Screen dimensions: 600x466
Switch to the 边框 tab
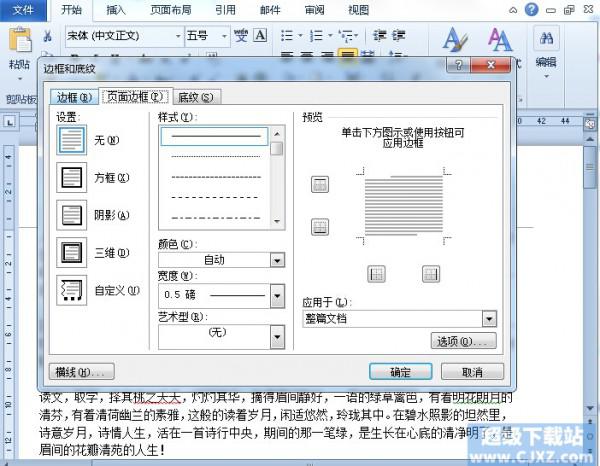[74, 97]
